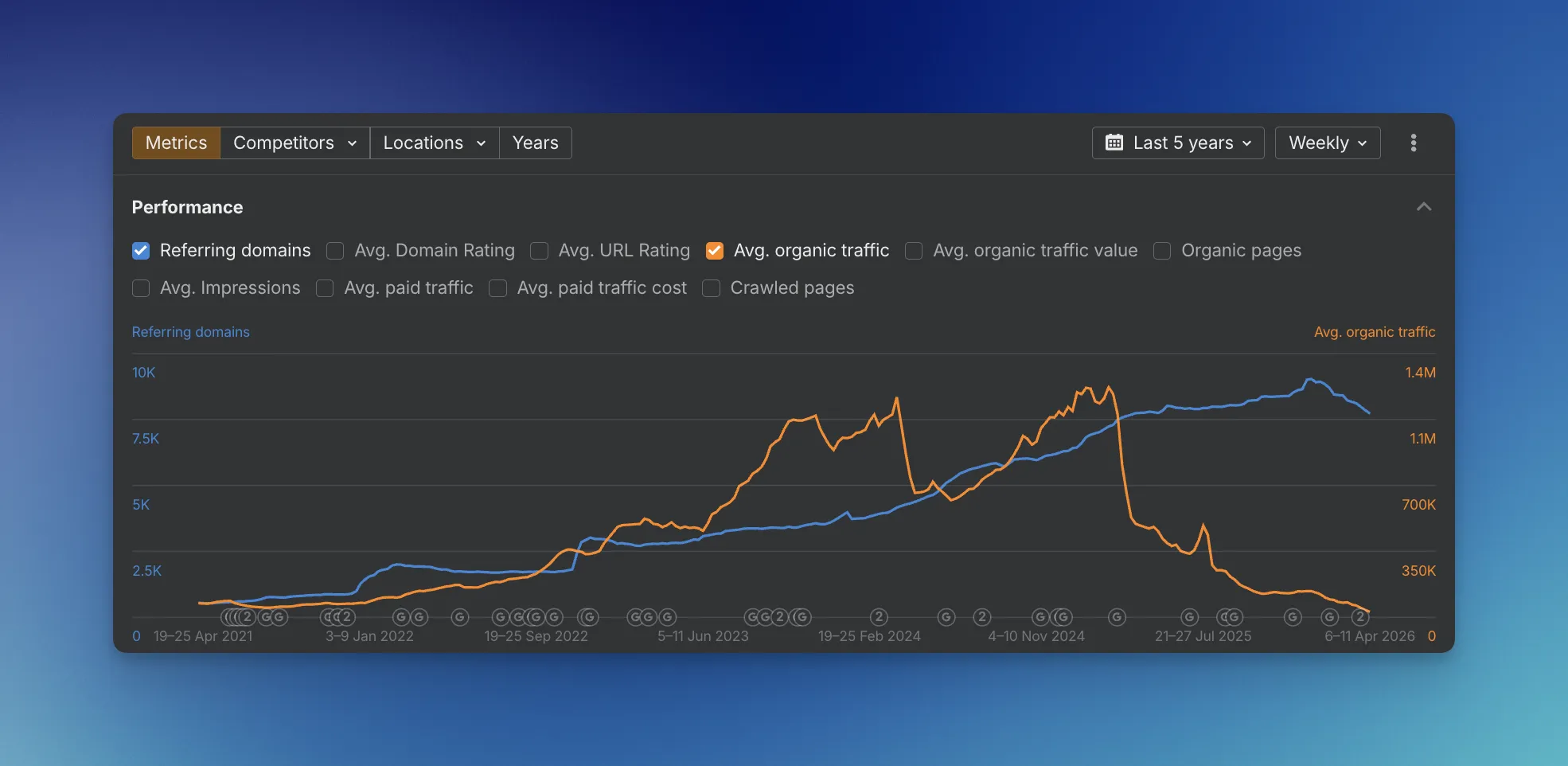
Task: Click the Google marker near 21–27 Jul 2025
Action: [1190, 617]
